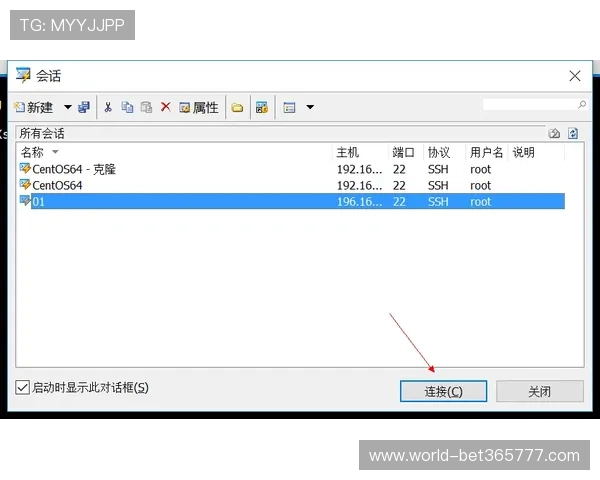The height and width of the screenshot is (480, 600).
Task: Select the 'CentOS64 - 克隆' session
Action: (x=292, y=169)
